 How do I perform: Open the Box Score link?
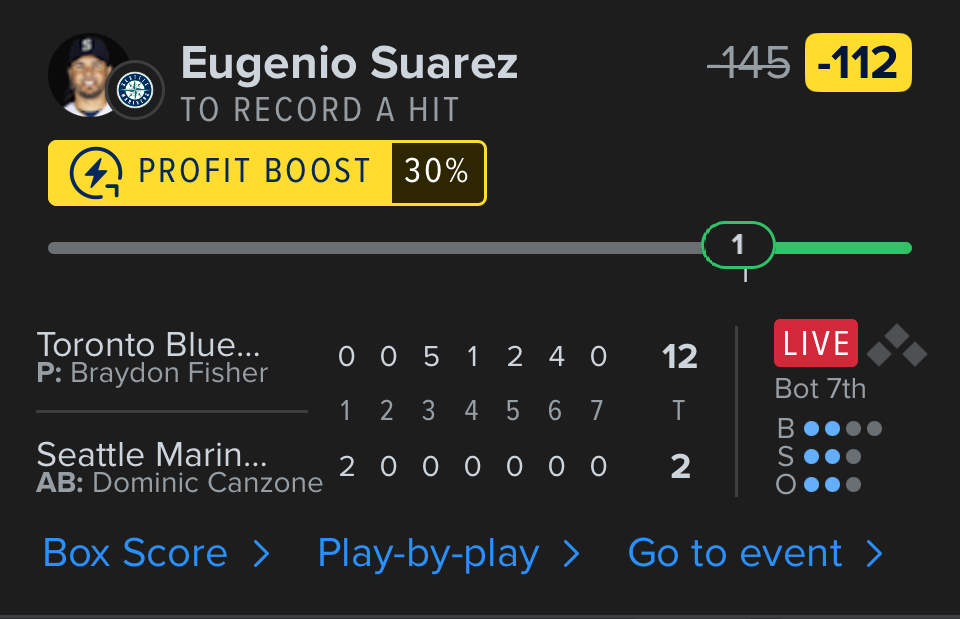[135, 553]
